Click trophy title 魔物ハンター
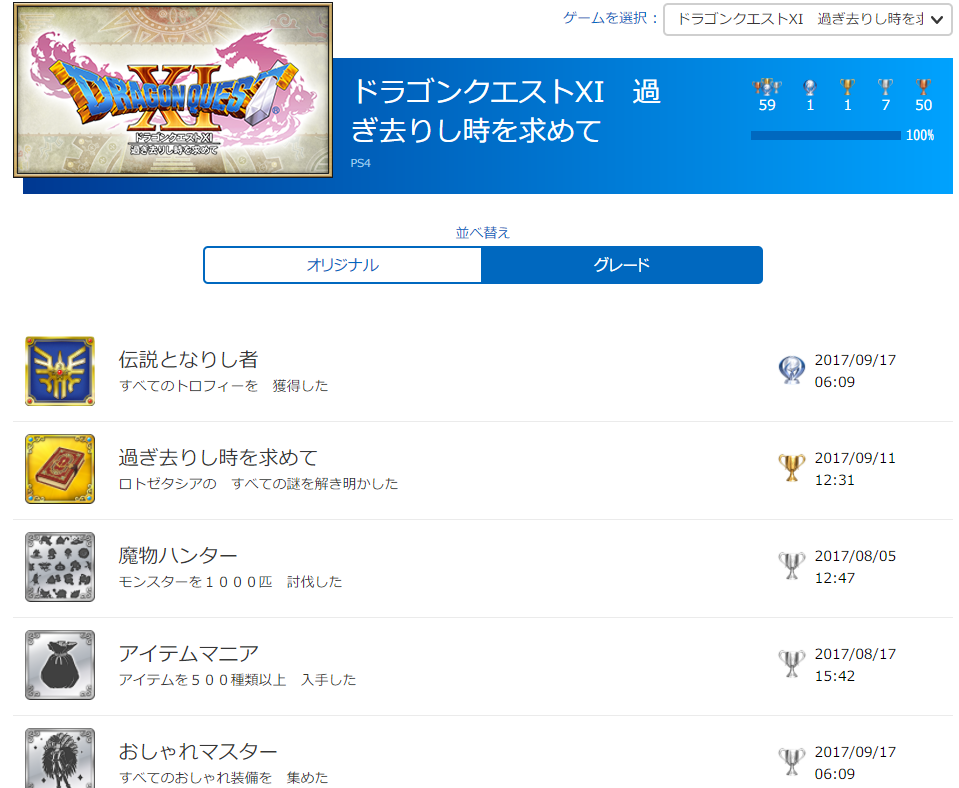Viewport: 959px width, 788px height. point(178,555)
